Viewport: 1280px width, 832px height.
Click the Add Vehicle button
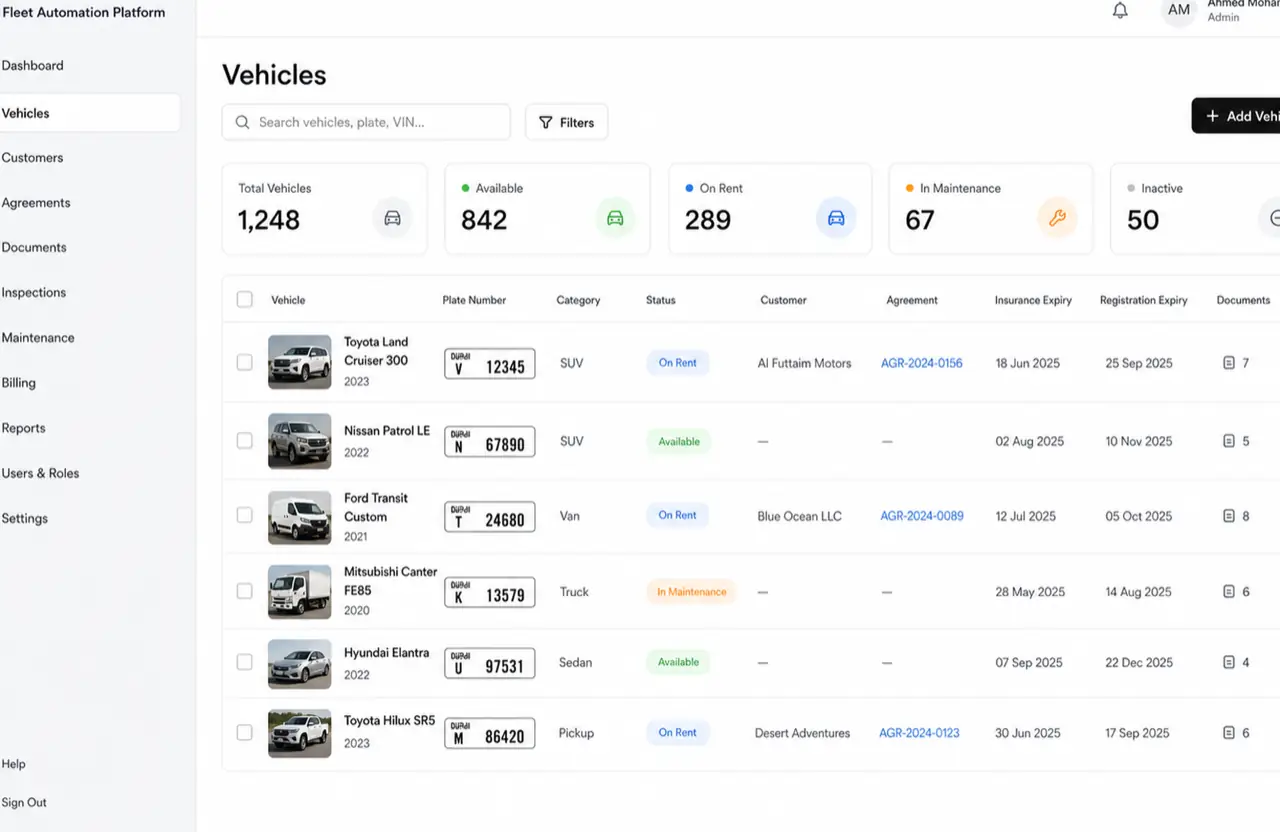click(1236, 116)
